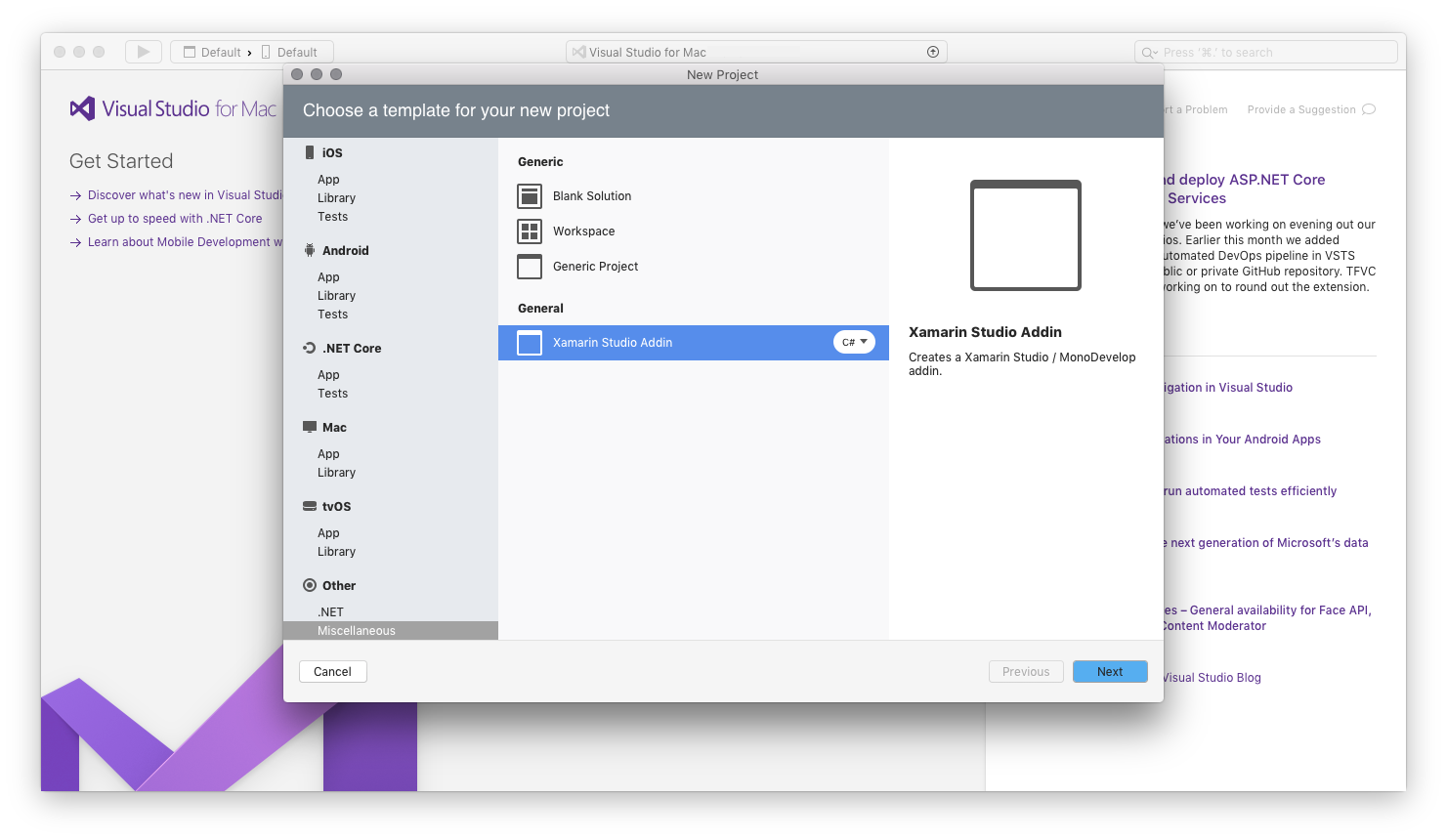Select the Other category circle icon

(310, 585)
